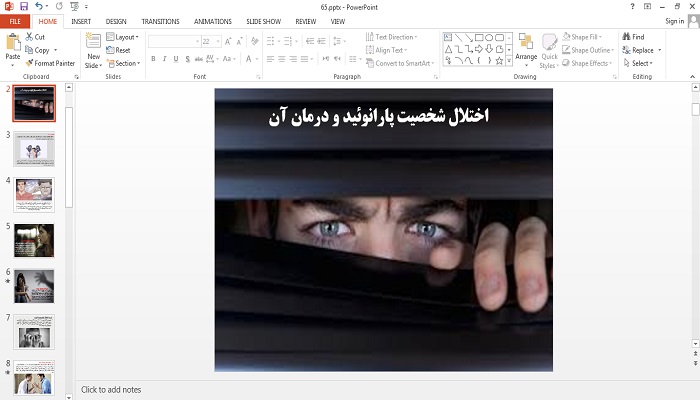The image size is (700, 400).
Task: Switch to the INSERT tab
Action: 81,21
